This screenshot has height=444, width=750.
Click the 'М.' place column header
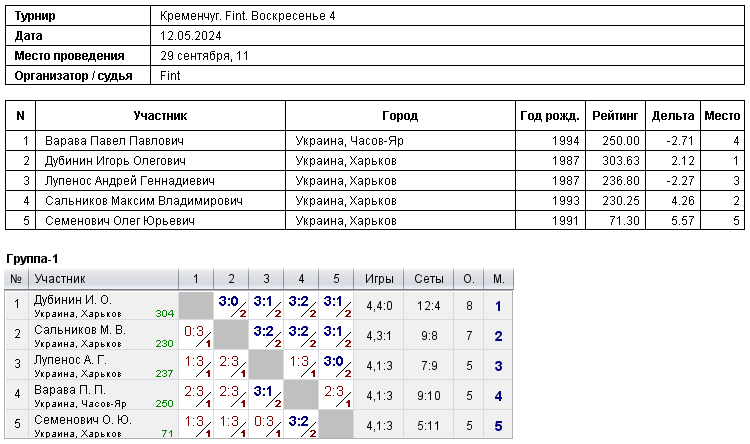[x=498, y=279]
